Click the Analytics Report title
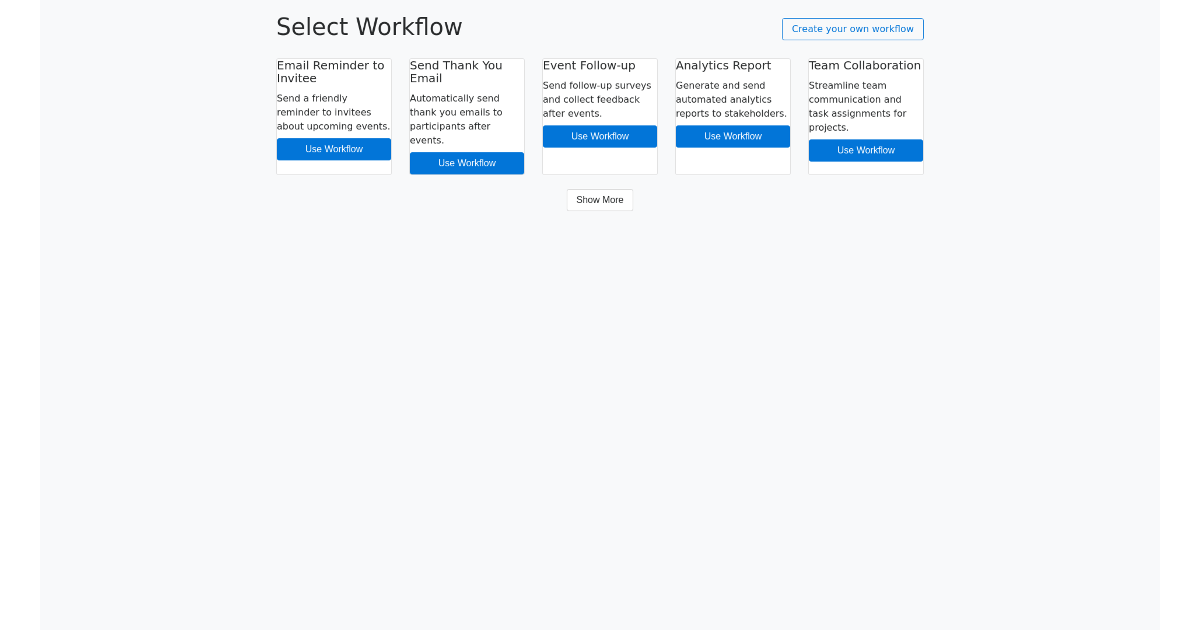Screen dimensions: 1200x630 coord(723,65)
